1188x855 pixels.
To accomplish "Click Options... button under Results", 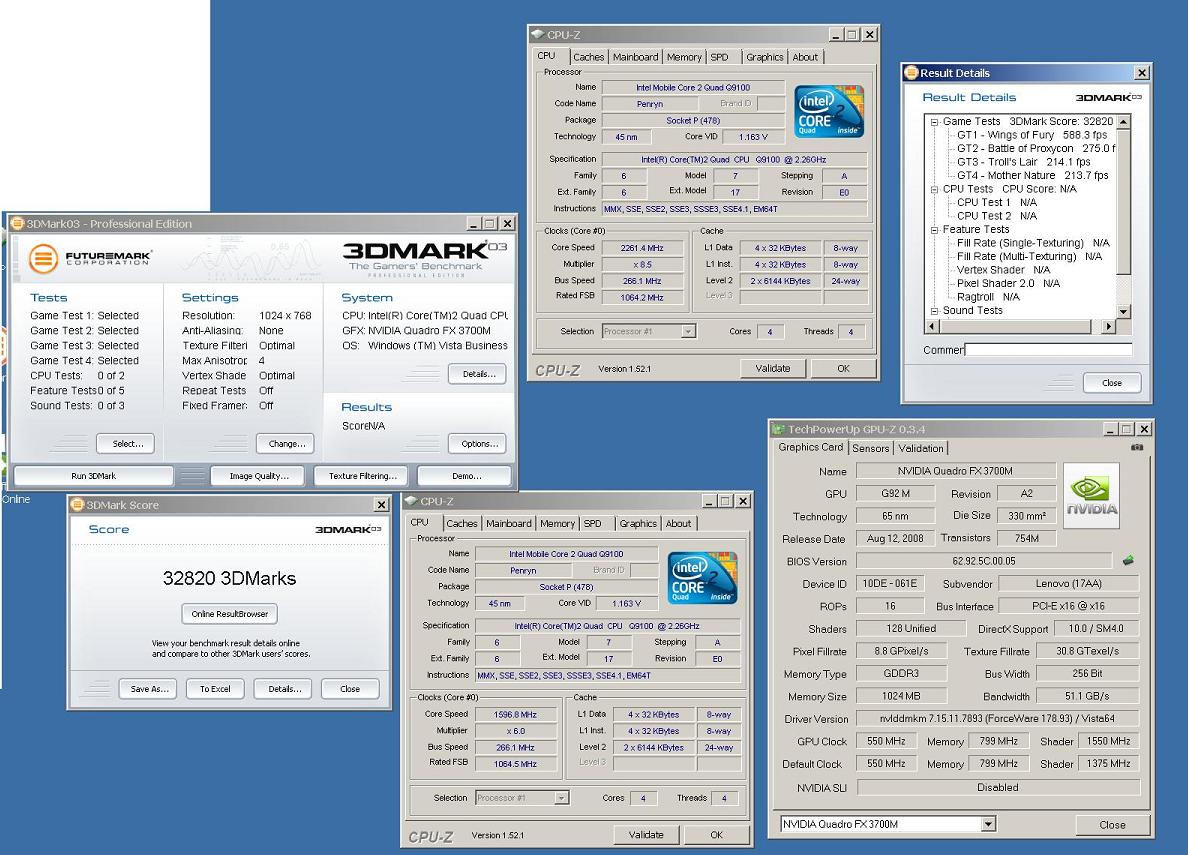I will 478,443.
